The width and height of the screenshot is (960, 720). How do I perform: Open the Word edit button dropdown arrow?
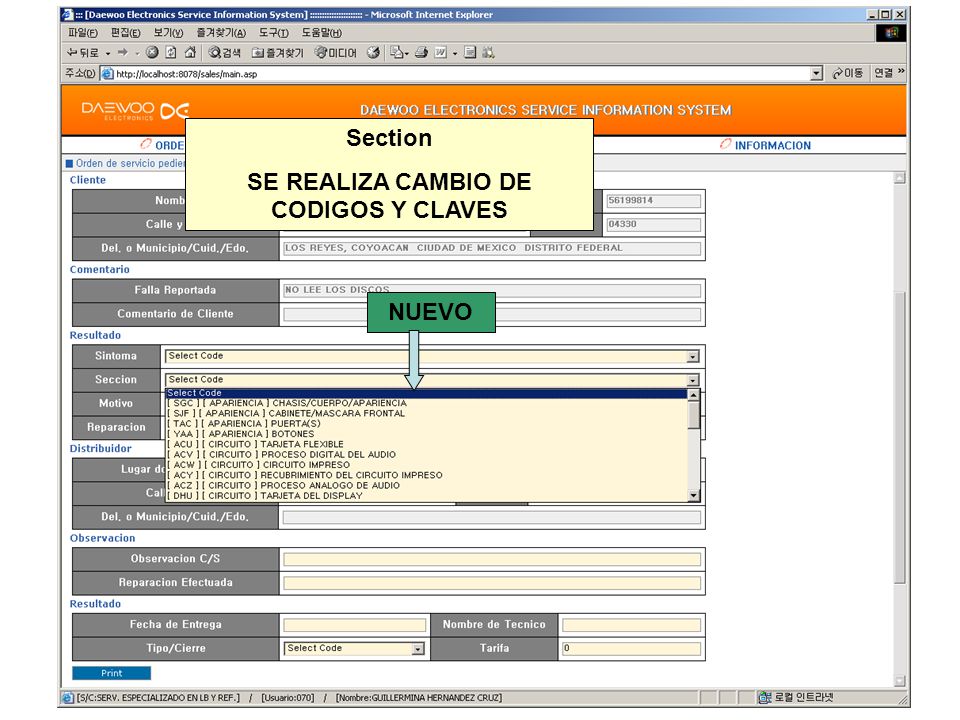[455, 54]
